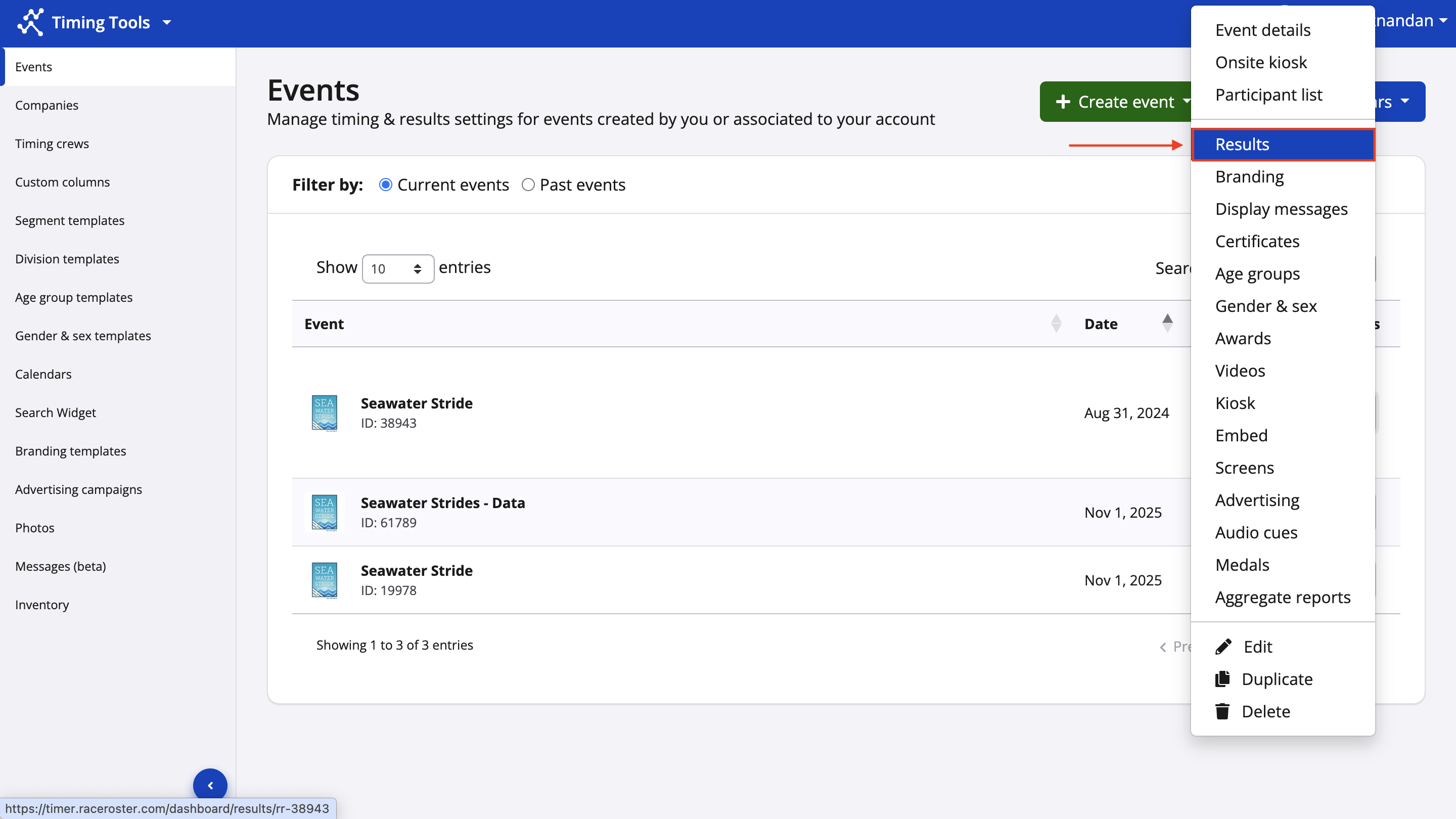Collapse sidebar with the blue chevron button

pyautogui.click(x=210, y=785)
